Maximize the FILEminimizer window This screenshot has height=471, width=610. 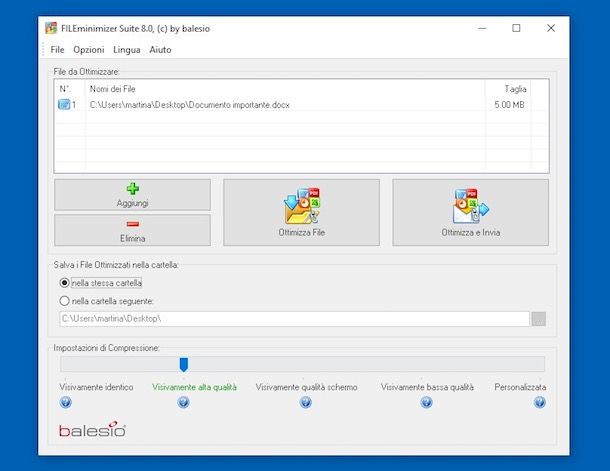tap(516, 28)
